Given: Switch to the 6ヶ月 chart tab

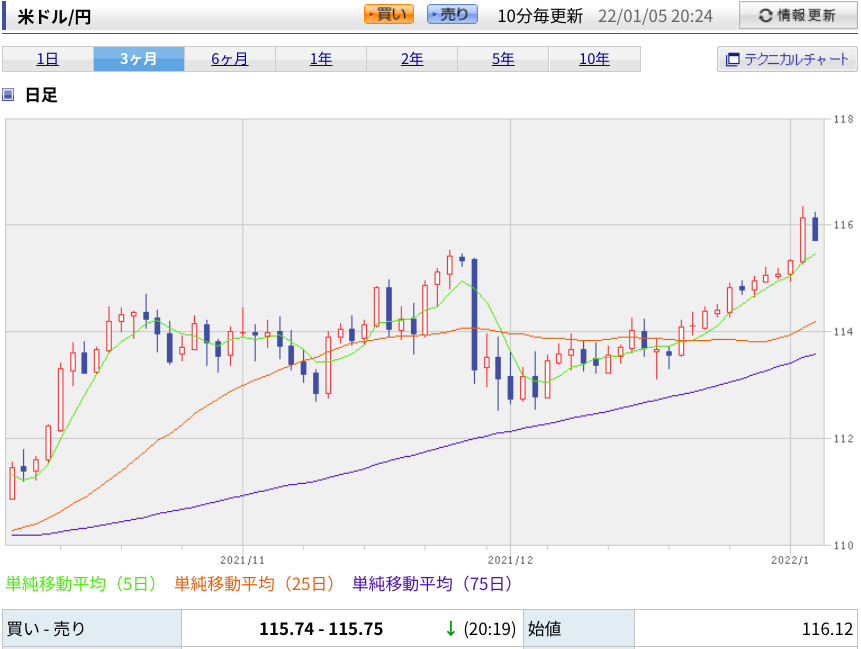Looking at the screenshot, I should coord(230,59).
